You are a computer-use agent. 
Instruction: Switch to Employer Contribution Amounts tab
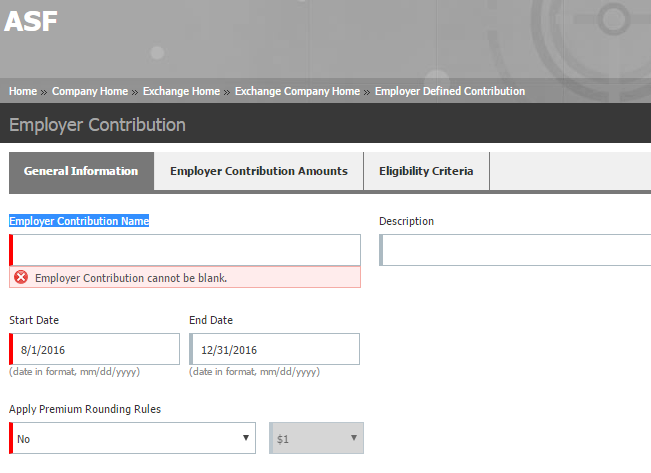click(259, 171)
